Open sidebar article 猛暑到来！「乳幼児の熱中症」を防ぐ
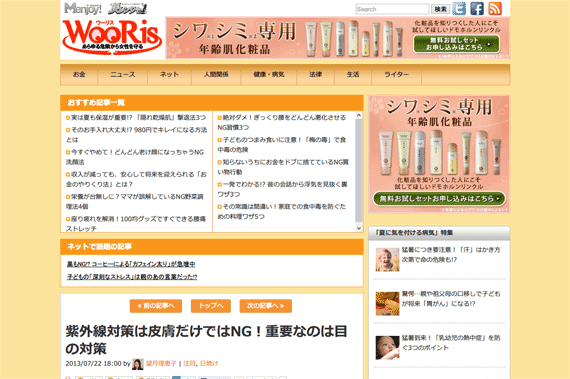 point(451,343)
